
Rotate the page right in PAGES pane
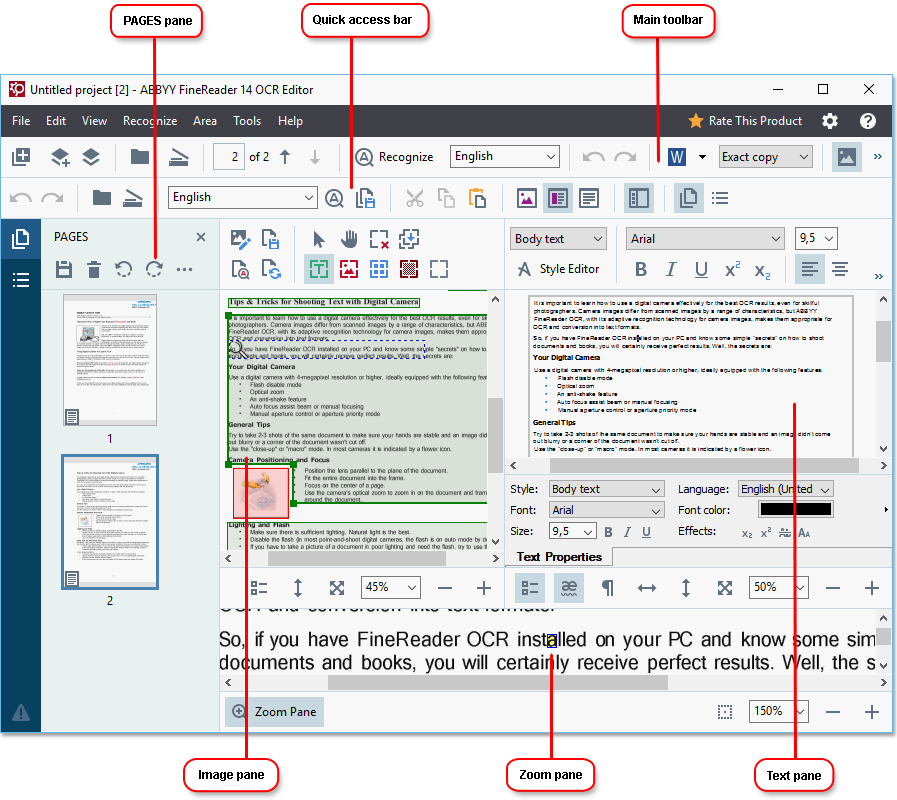[x=154, y=269]
